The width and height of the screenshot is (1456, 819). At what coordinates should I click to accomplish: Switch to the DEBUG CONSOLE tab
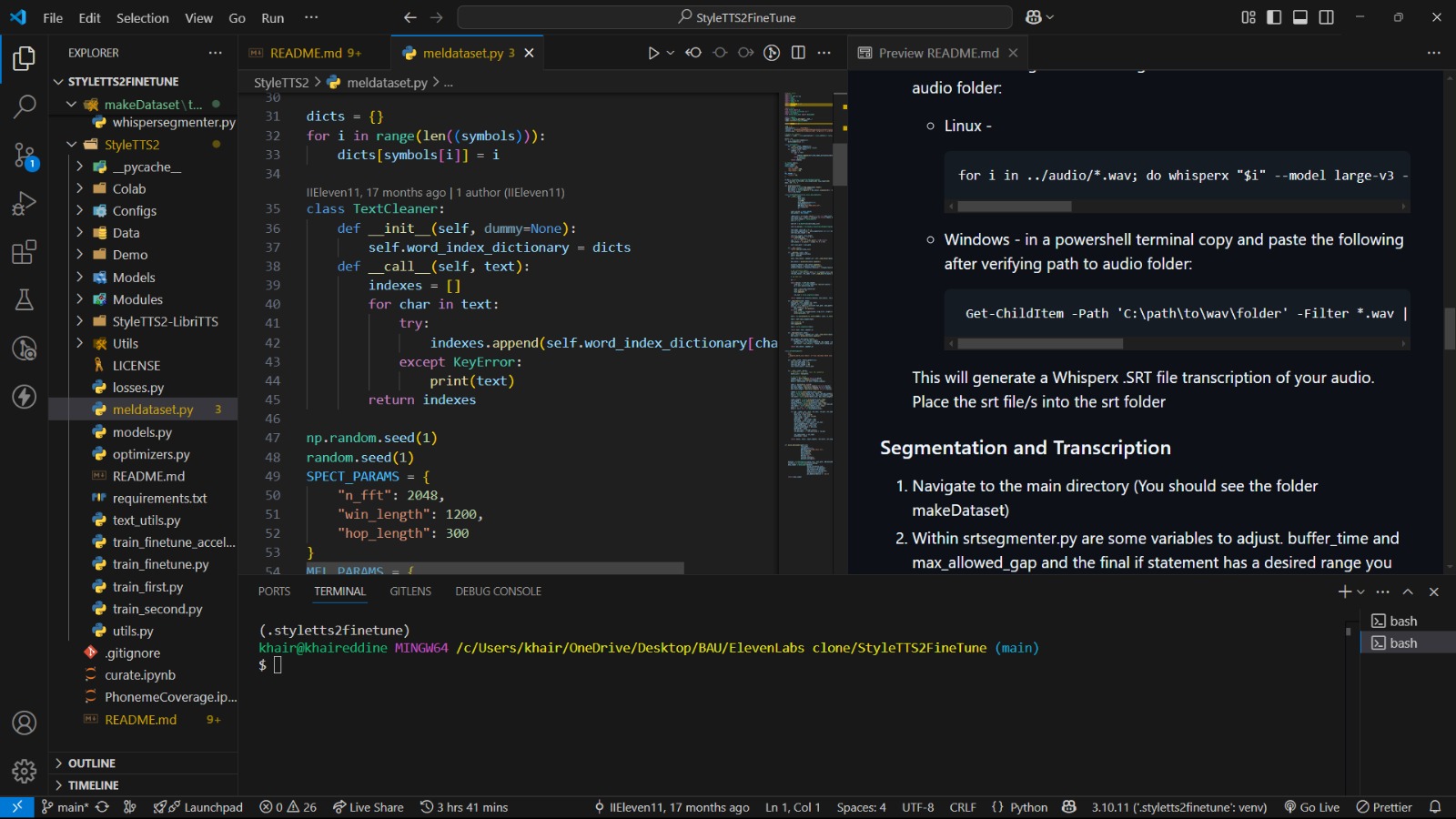(x=498, y=591)
